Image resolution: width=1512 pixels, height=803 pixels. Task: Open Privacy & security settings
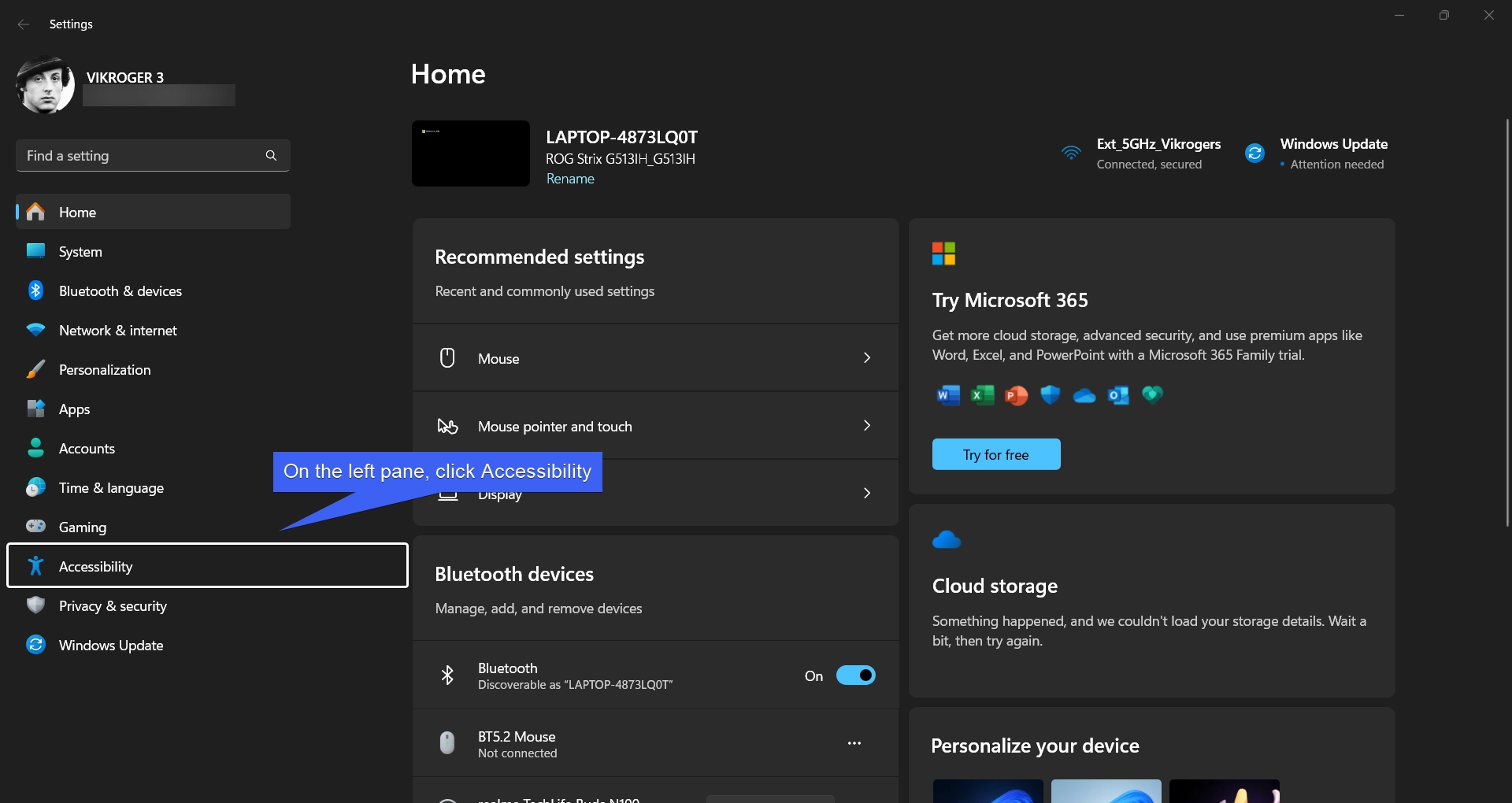(153, 605)
